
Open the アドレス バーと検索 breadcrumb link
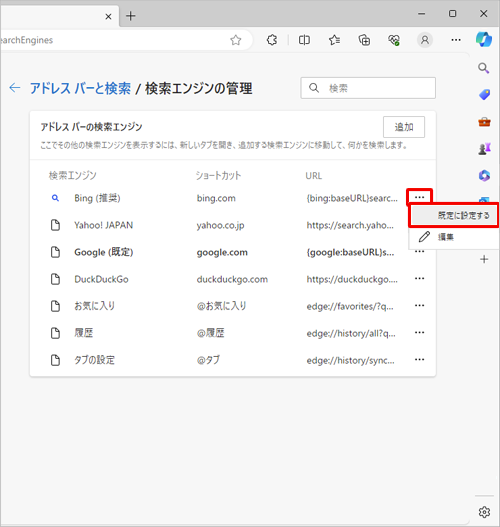pyautogui.click(x=80, y=88)
